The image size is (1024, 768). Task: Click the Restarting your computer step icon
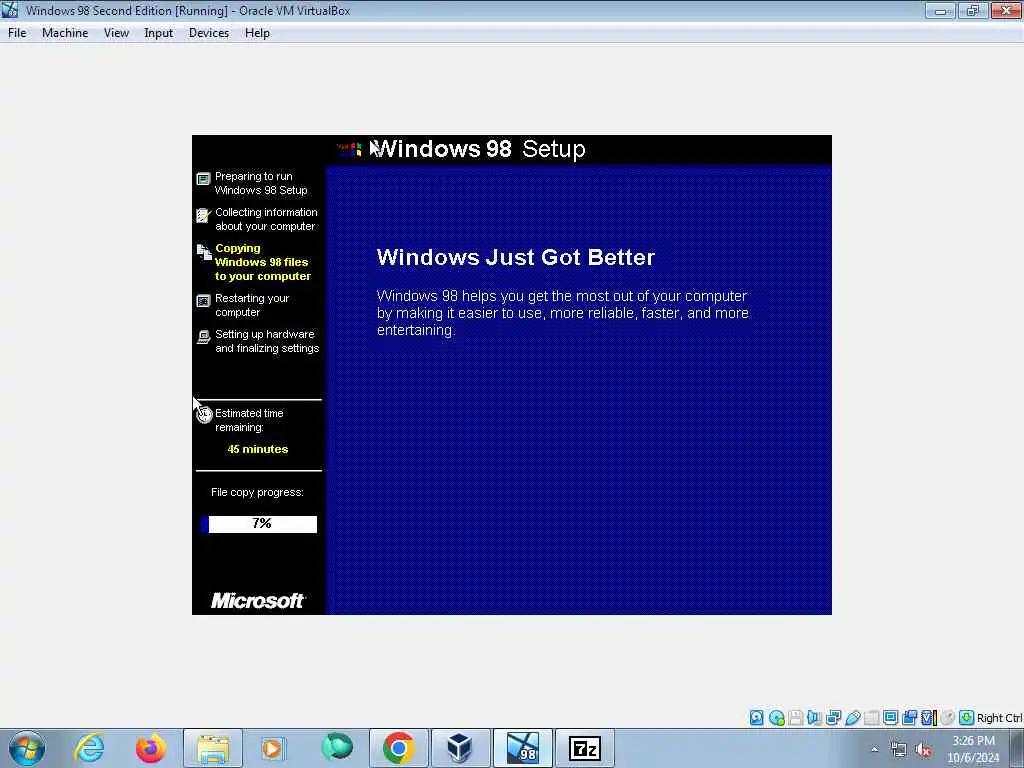click(x=203, y=300)
